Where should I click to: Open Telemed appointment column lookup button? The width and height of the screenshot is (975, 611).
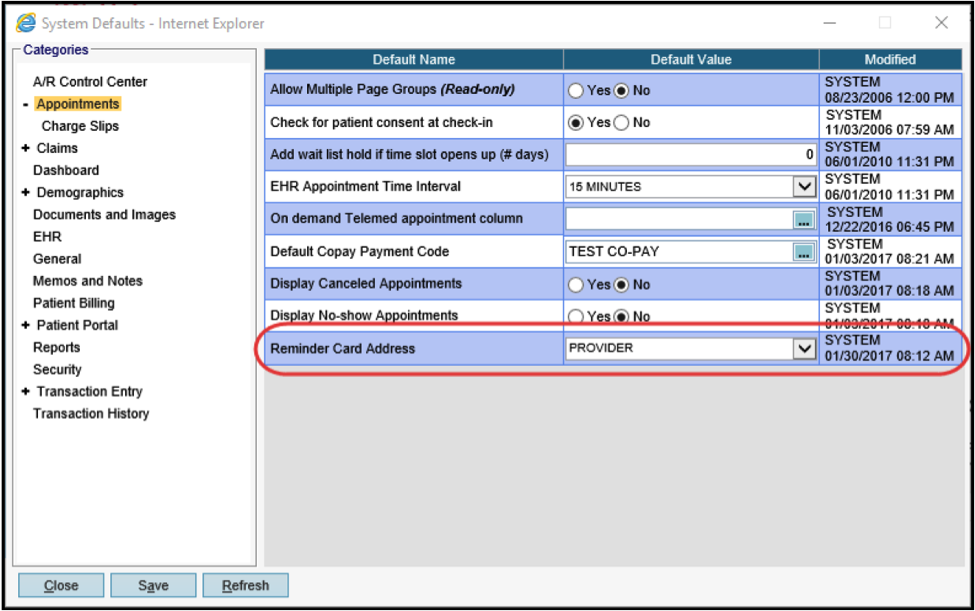804,220
